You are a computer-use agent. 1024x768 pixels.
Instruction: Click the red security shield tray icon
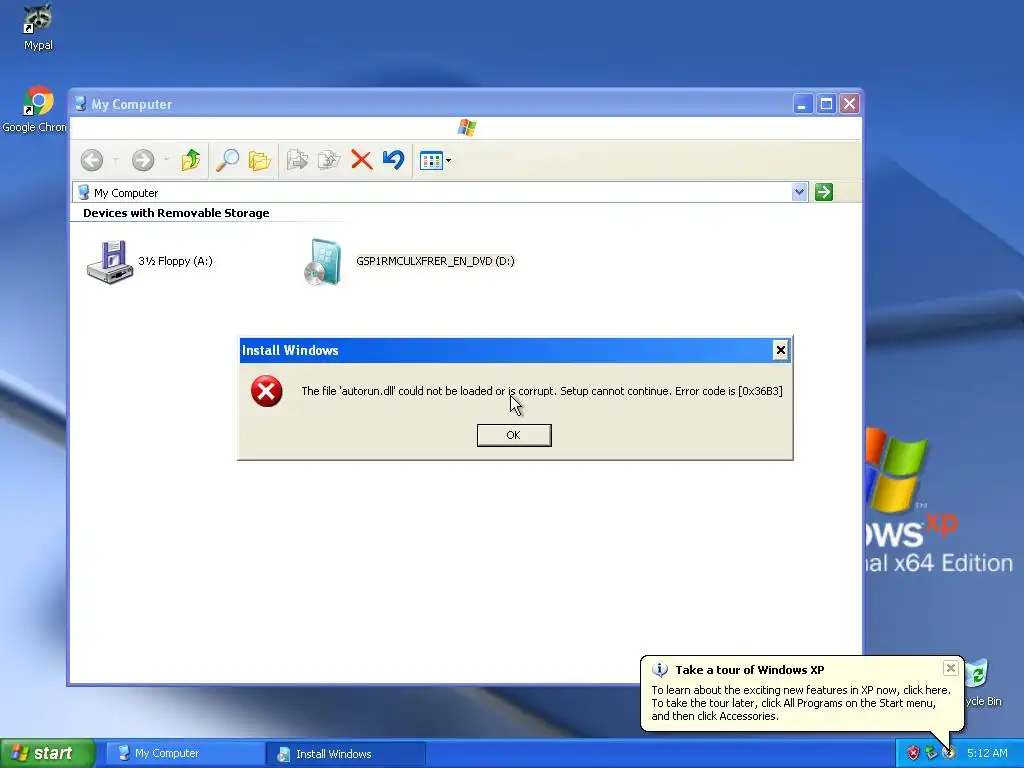(x=913, y=754)
